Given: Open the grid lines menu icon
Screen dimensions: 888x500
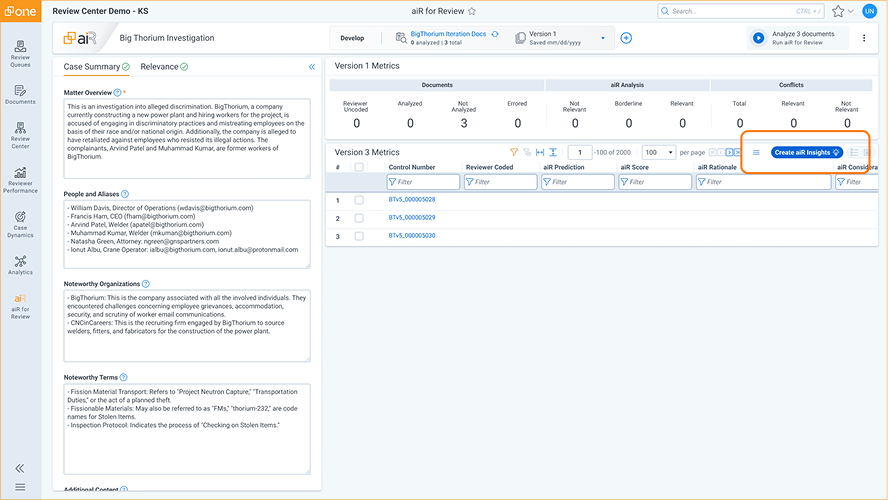Looking at the screenshot, I should [x=756, y=152].
